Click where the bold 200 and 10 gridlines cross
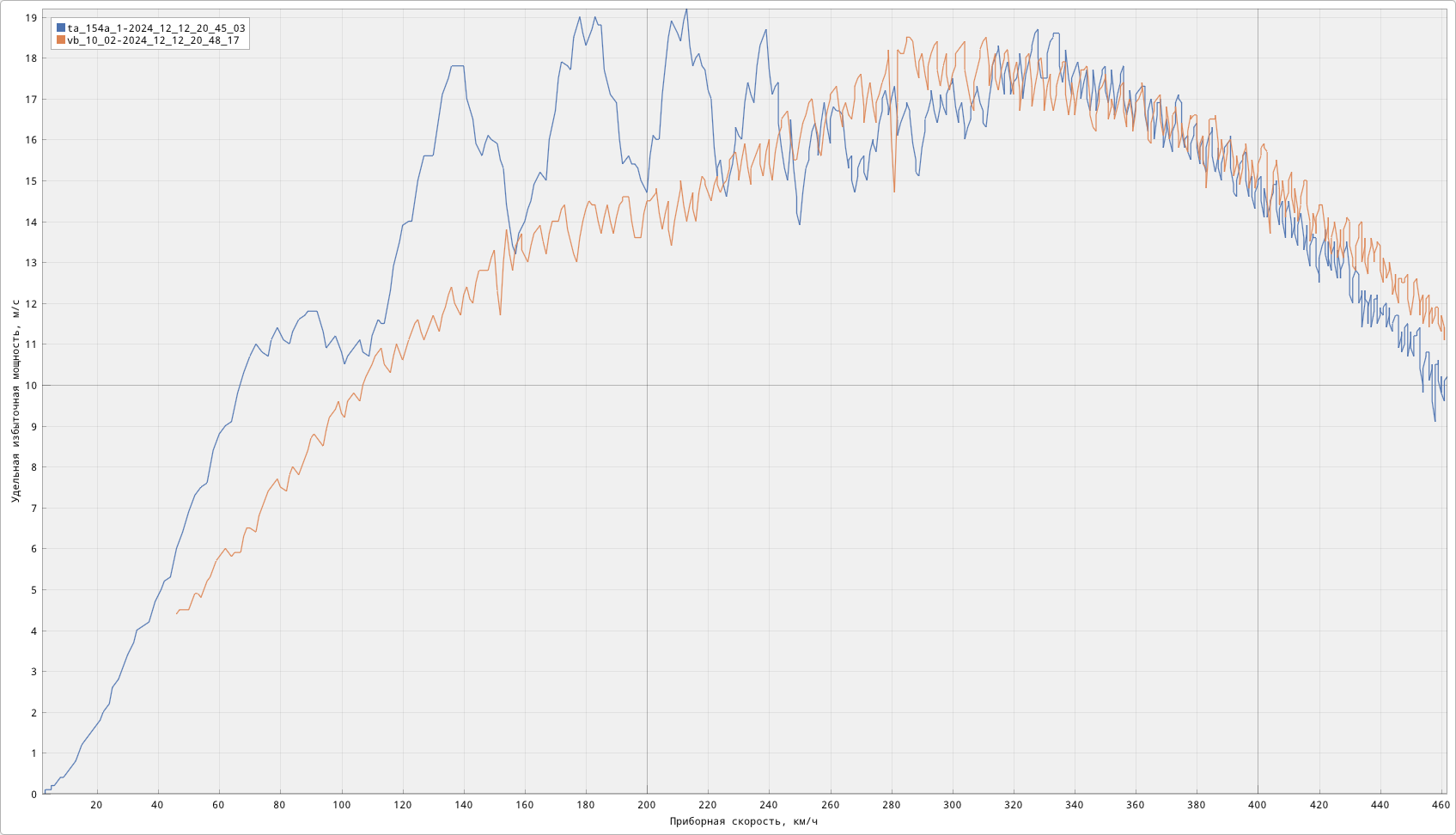Screen dimensions: 1456x835 pyautogui.click(x=647, y=386)
